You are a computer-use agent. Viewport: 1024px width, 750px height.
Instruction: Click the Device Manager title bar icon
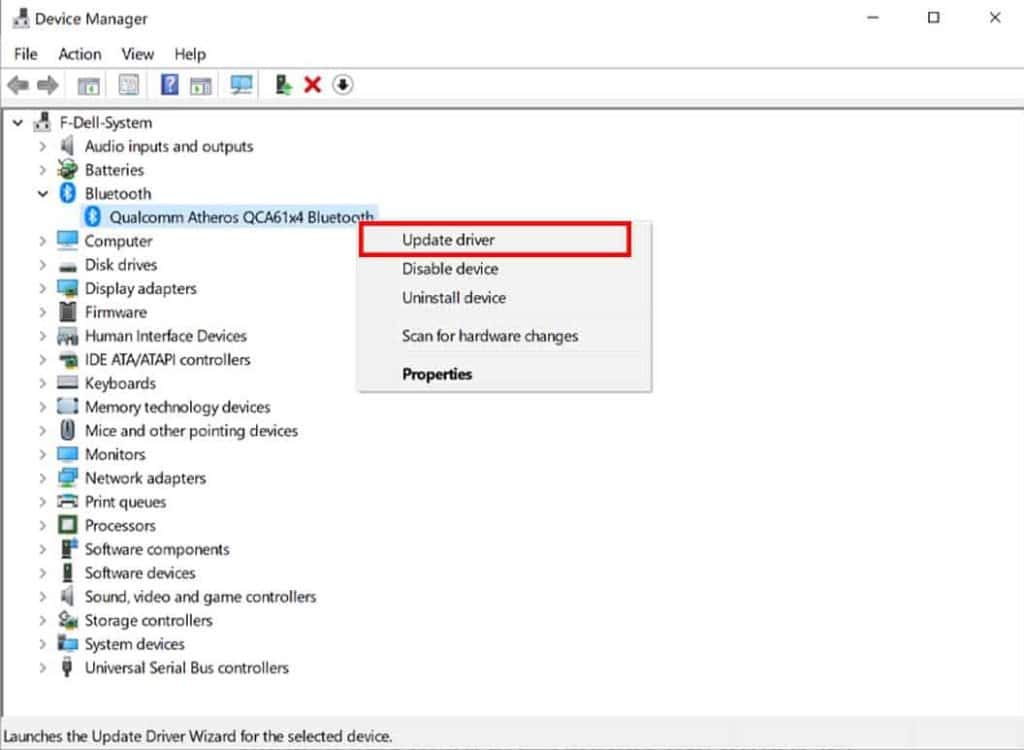20,18
